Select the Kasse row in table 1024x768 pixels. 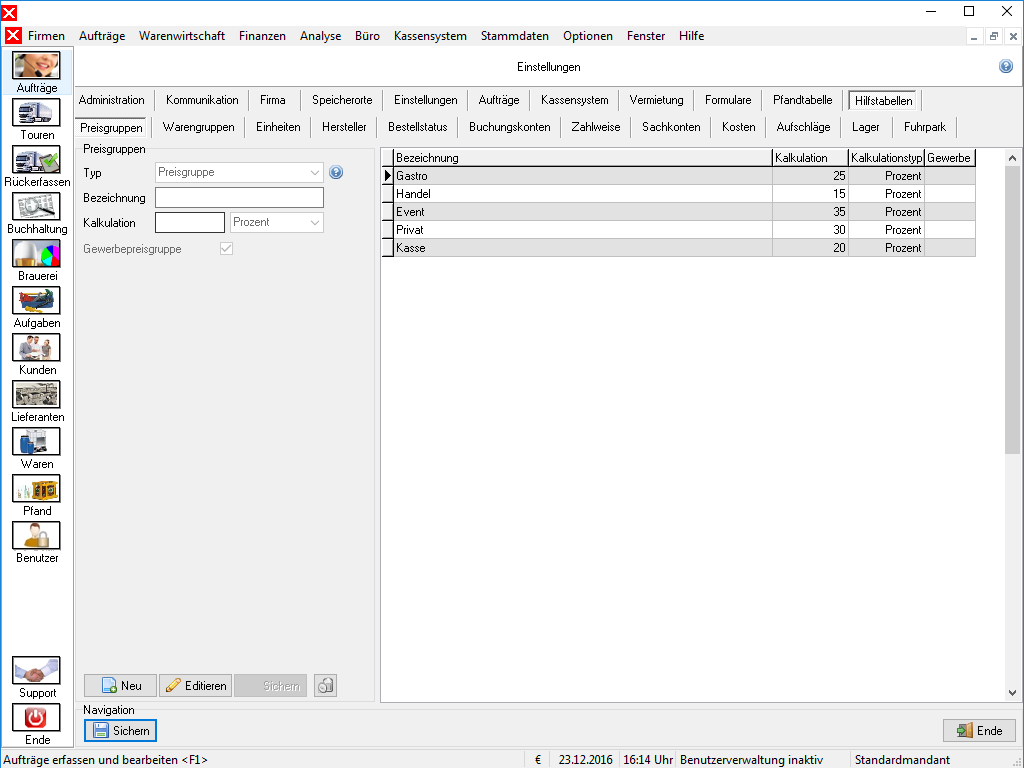point(679,248)
